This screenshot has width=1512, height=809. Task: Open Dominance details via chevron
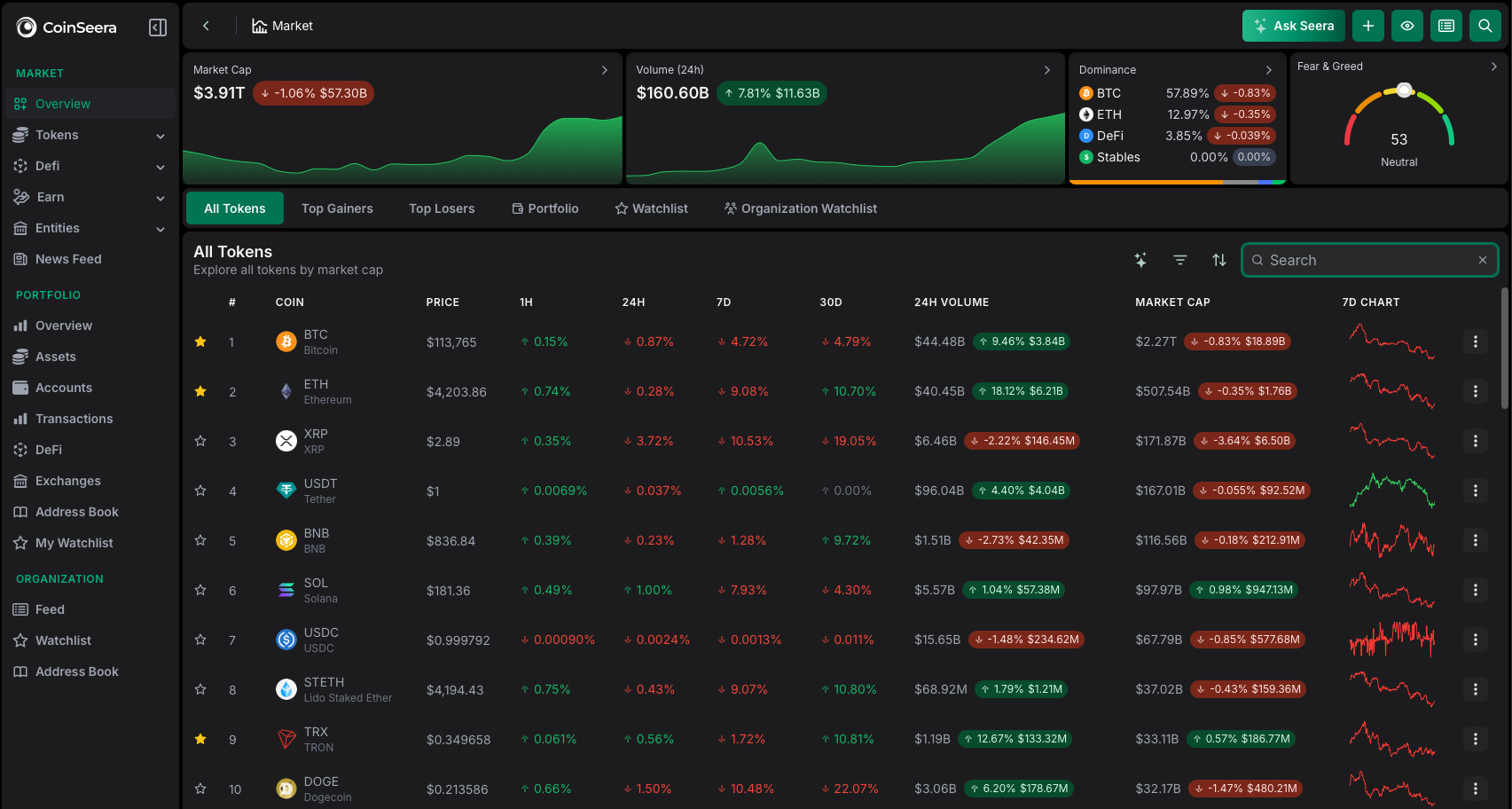[x=1269, y=70]
